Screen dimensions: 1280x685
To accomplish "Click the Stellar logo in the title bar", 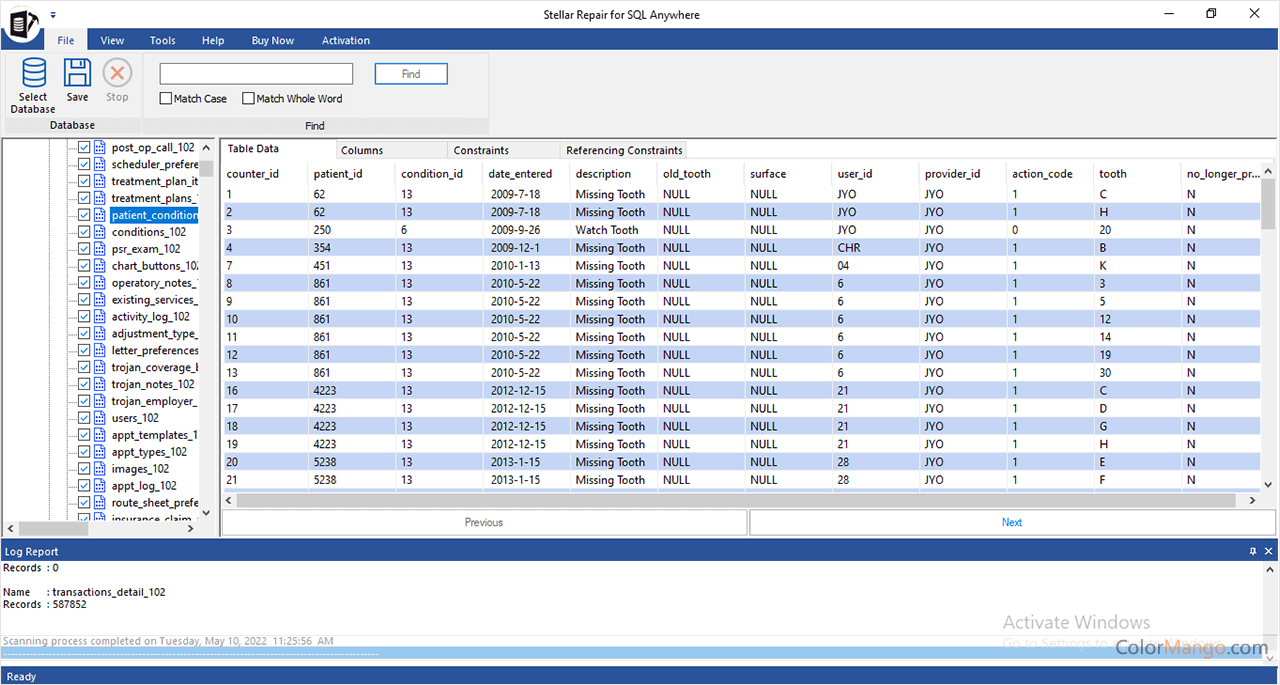I will coord(21,25).
